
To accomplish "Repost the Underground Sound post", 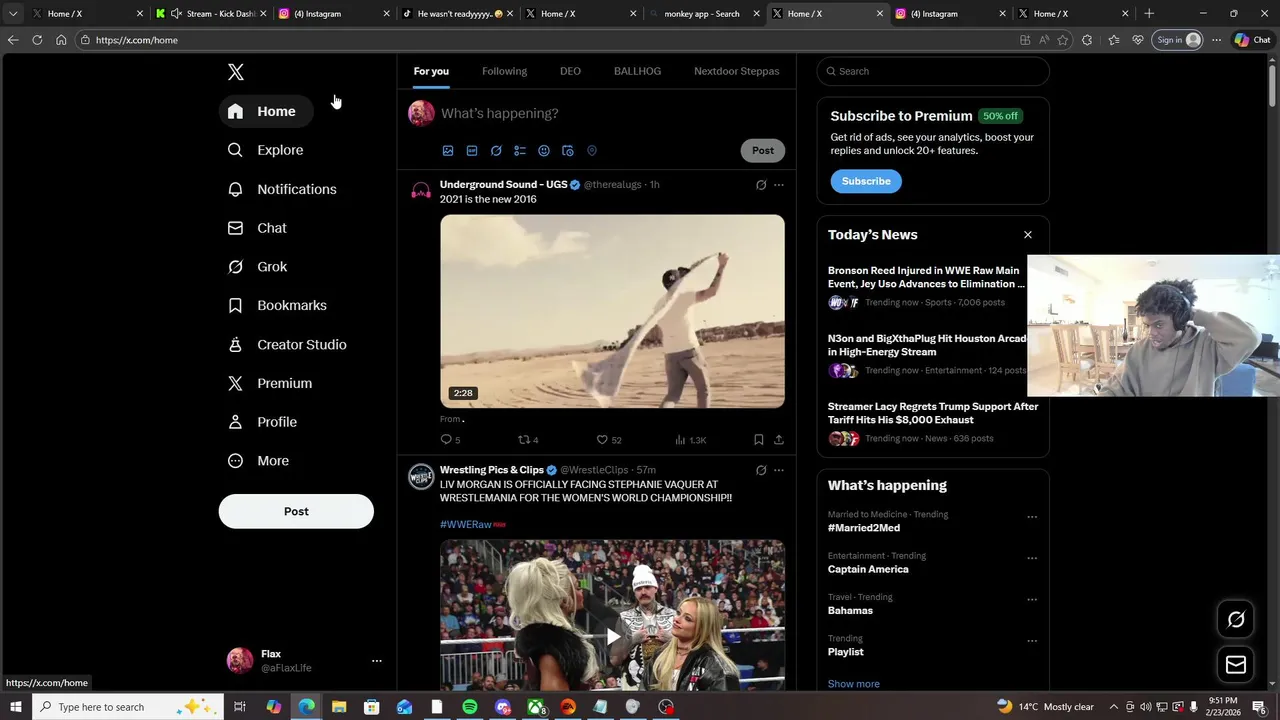I will [x=528, y=440].
